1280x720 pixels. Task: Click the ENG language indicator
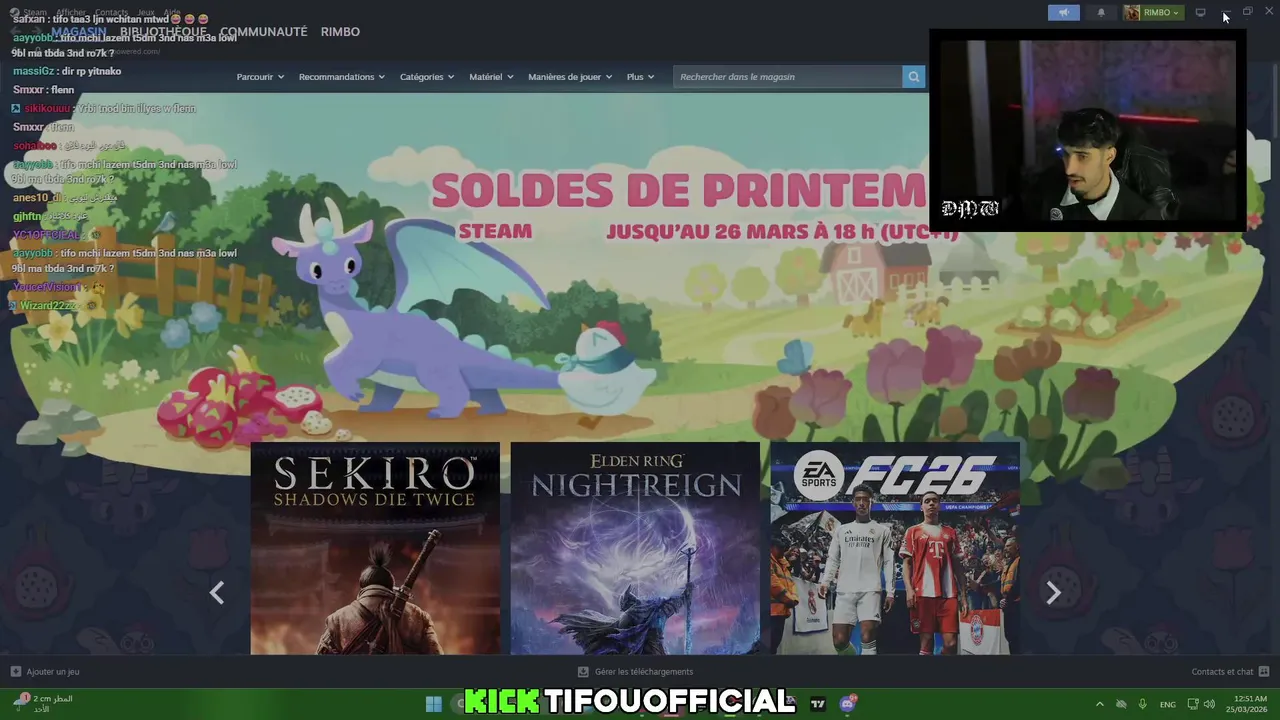[x=1167, y=704]
